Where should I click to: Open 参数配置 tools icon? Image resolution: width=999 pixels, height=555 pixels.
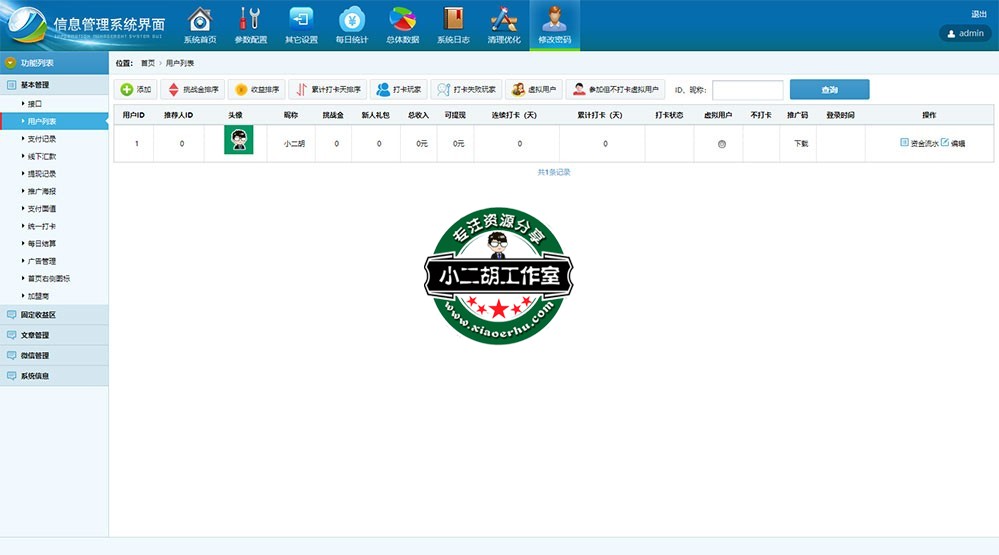coord(250,24)
